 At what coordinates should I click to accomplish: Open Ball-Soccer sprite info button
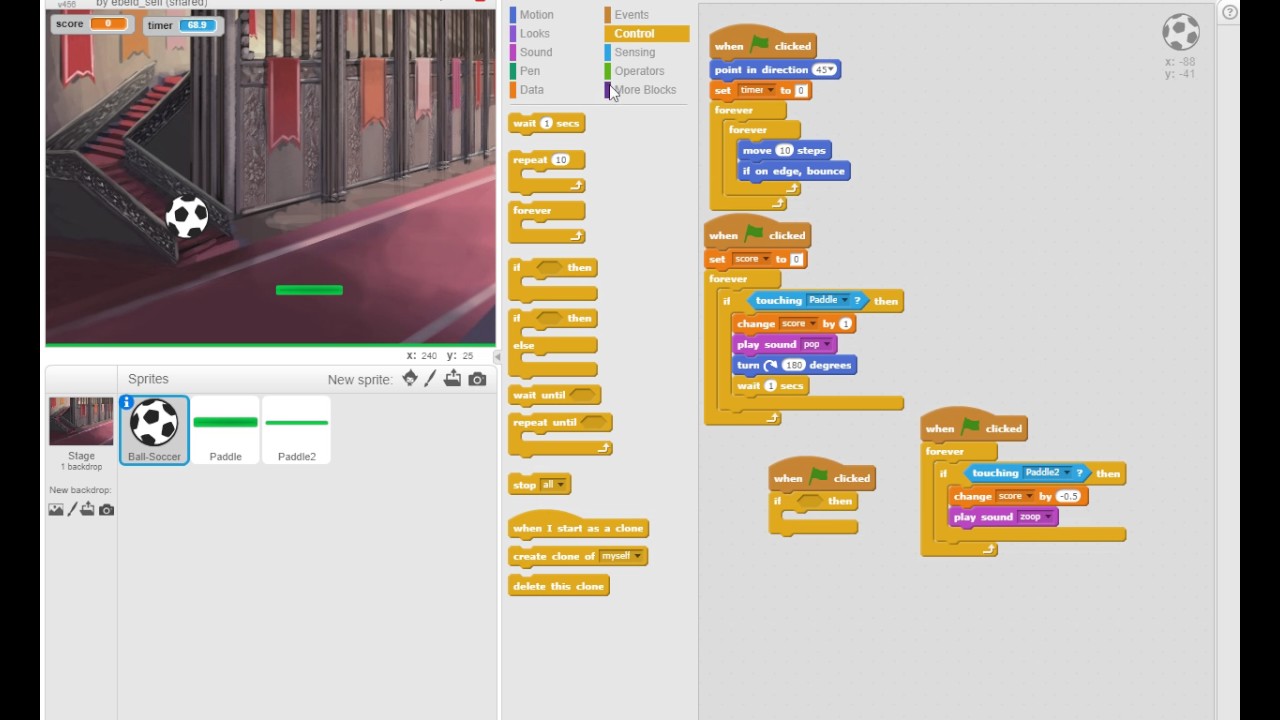pos(127,402)
